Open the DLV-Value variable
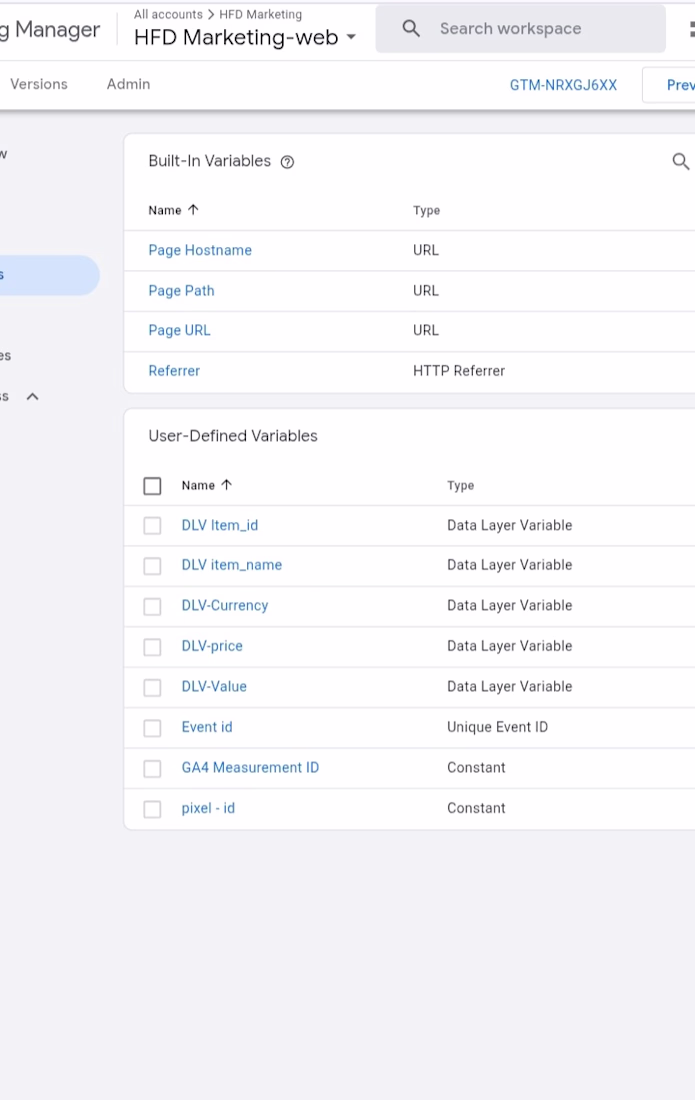Screen dimensions: 695x1100 [214, 687]
